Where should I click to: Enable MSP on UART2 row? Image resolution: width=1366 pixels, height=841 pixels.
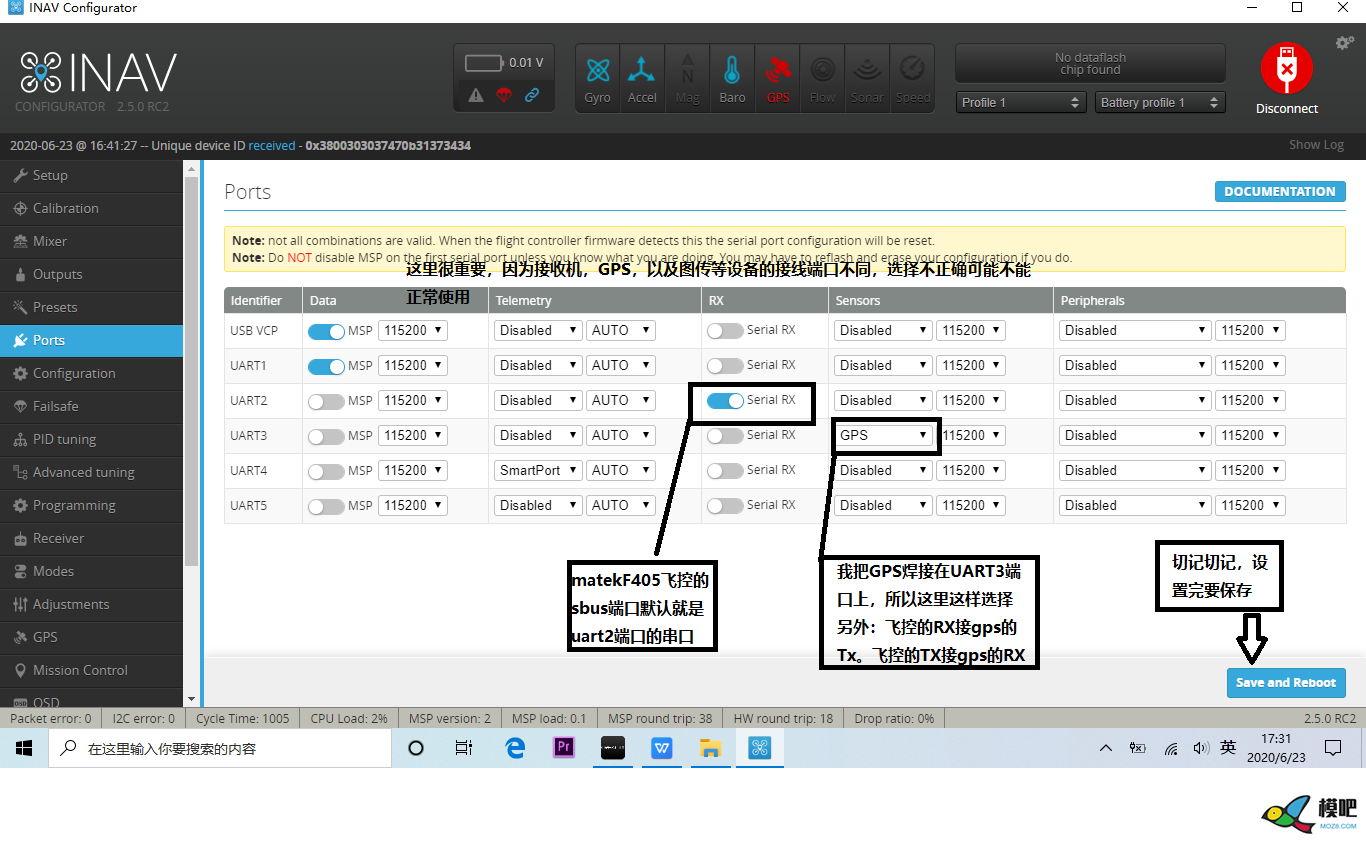[326, 401]
